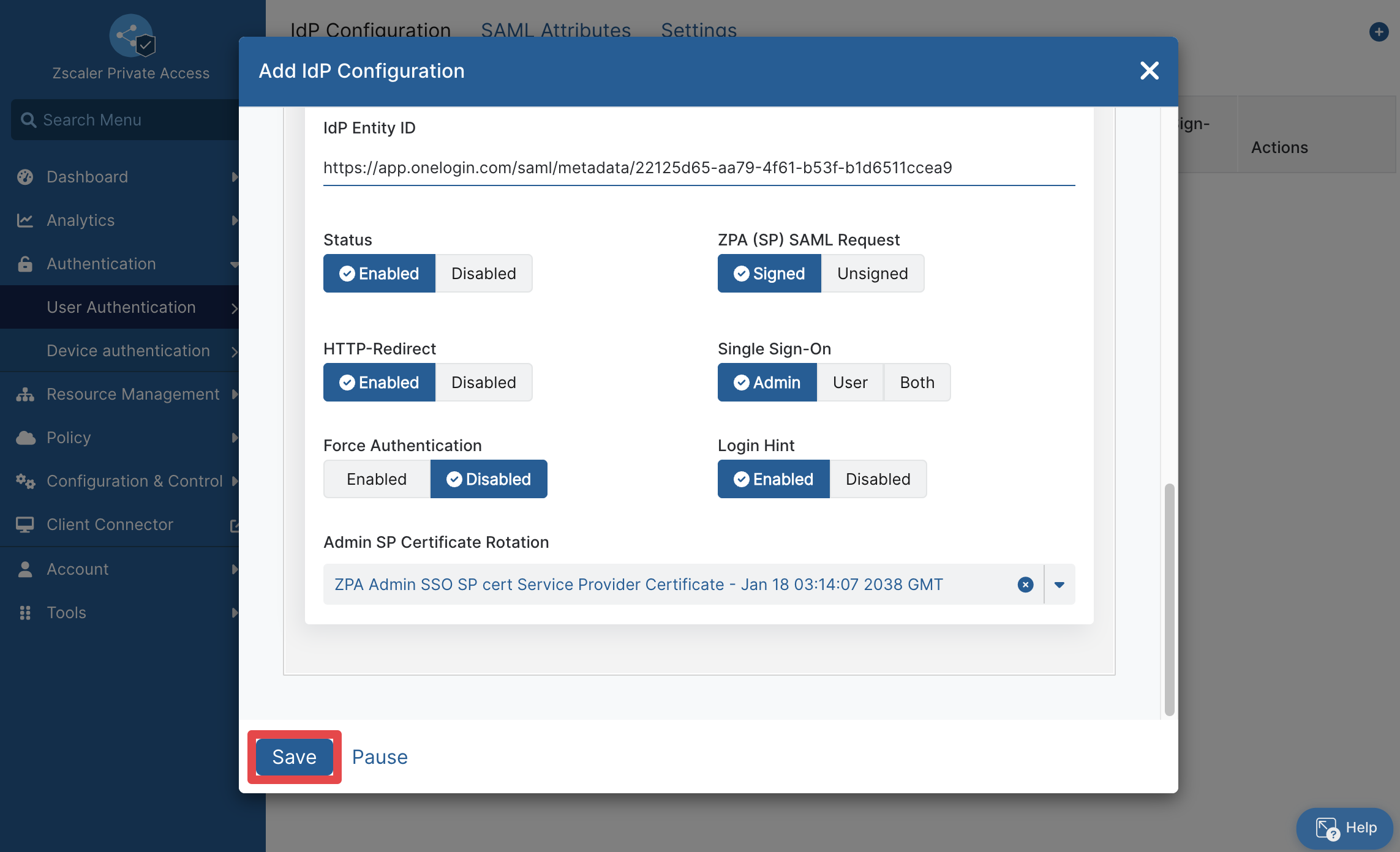The height and width of the screenshot is (852, 1400).
Task: Set Force Authentication to Disabled
Action: (x=489, y=479)
